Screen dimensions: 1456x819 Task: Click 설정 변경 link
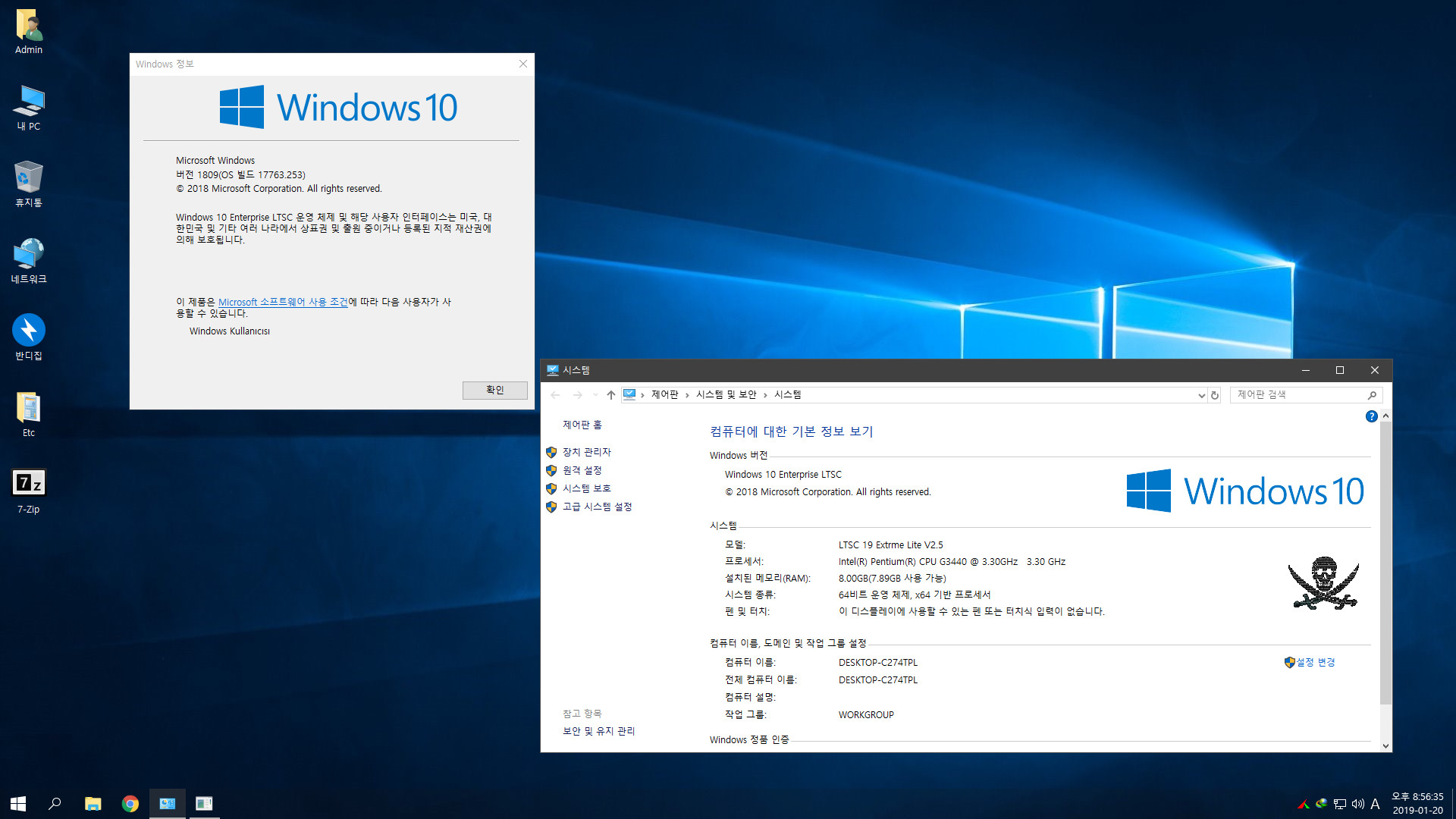click(1316, 663)
